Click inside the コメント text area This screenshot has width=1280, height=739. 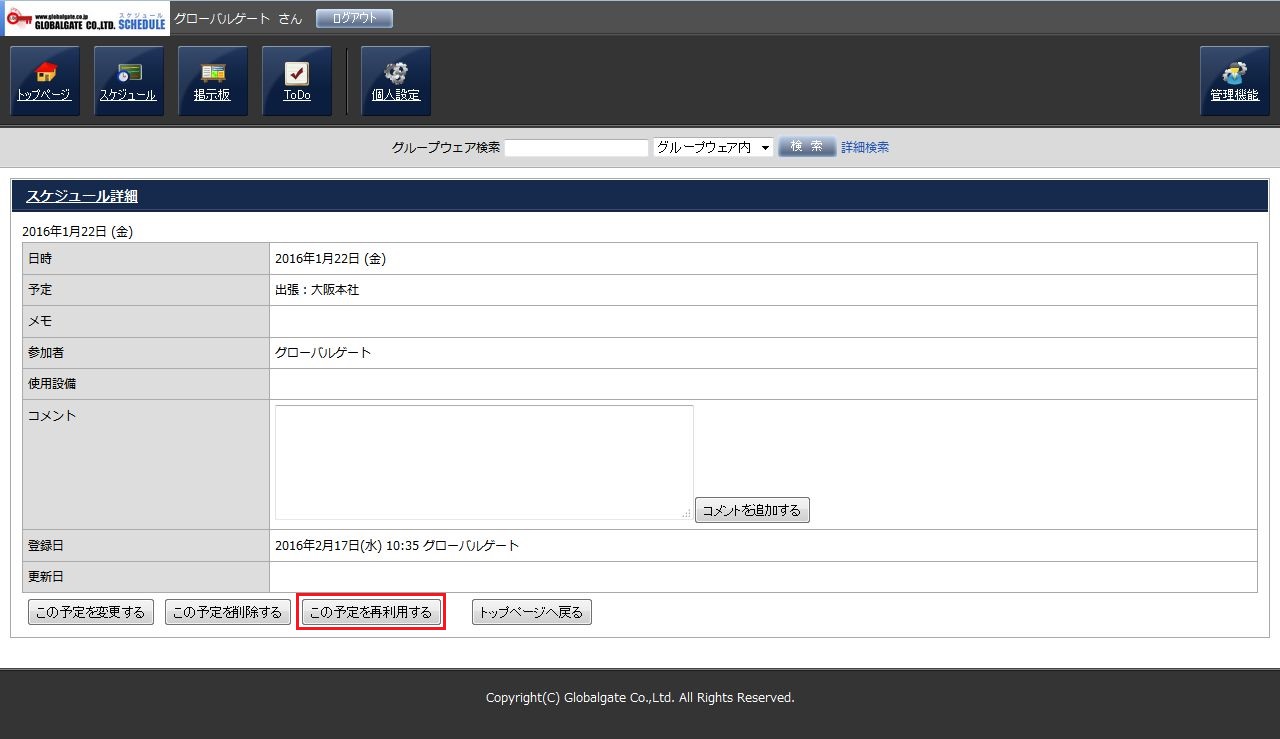484,461
